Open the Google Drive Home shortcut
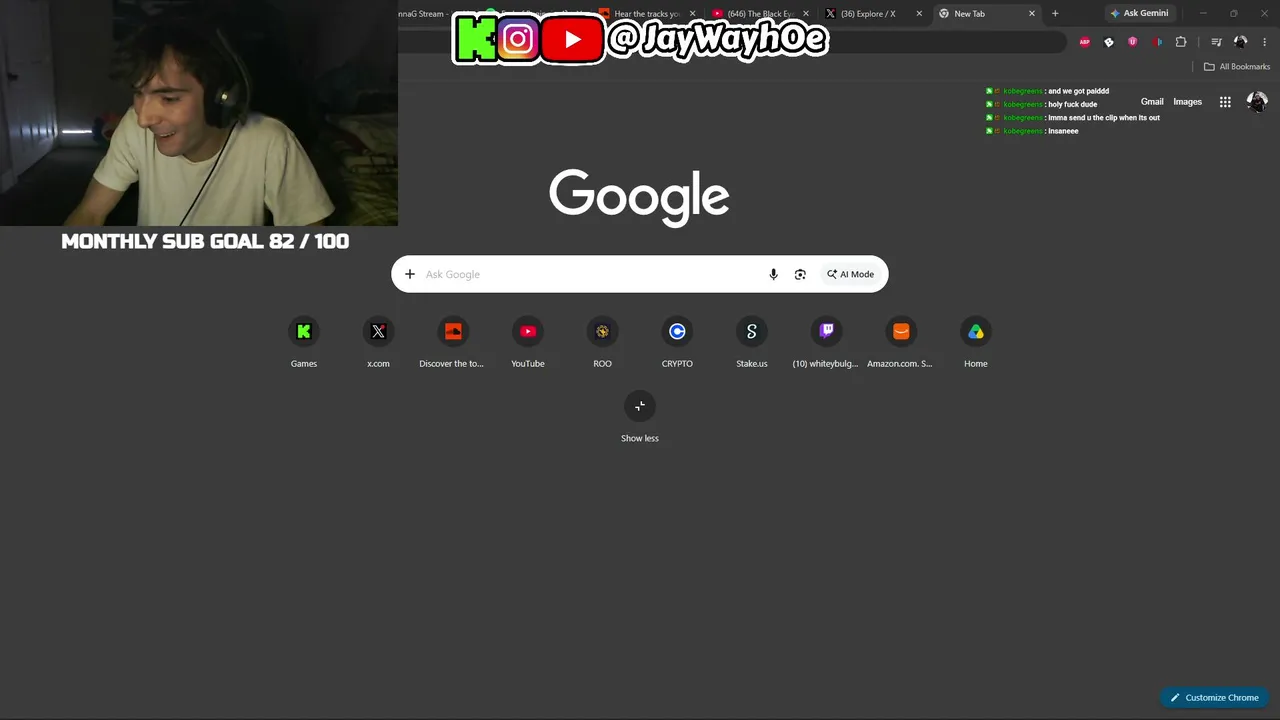The width and height of the screenshot is (1280, 720). 976,343
